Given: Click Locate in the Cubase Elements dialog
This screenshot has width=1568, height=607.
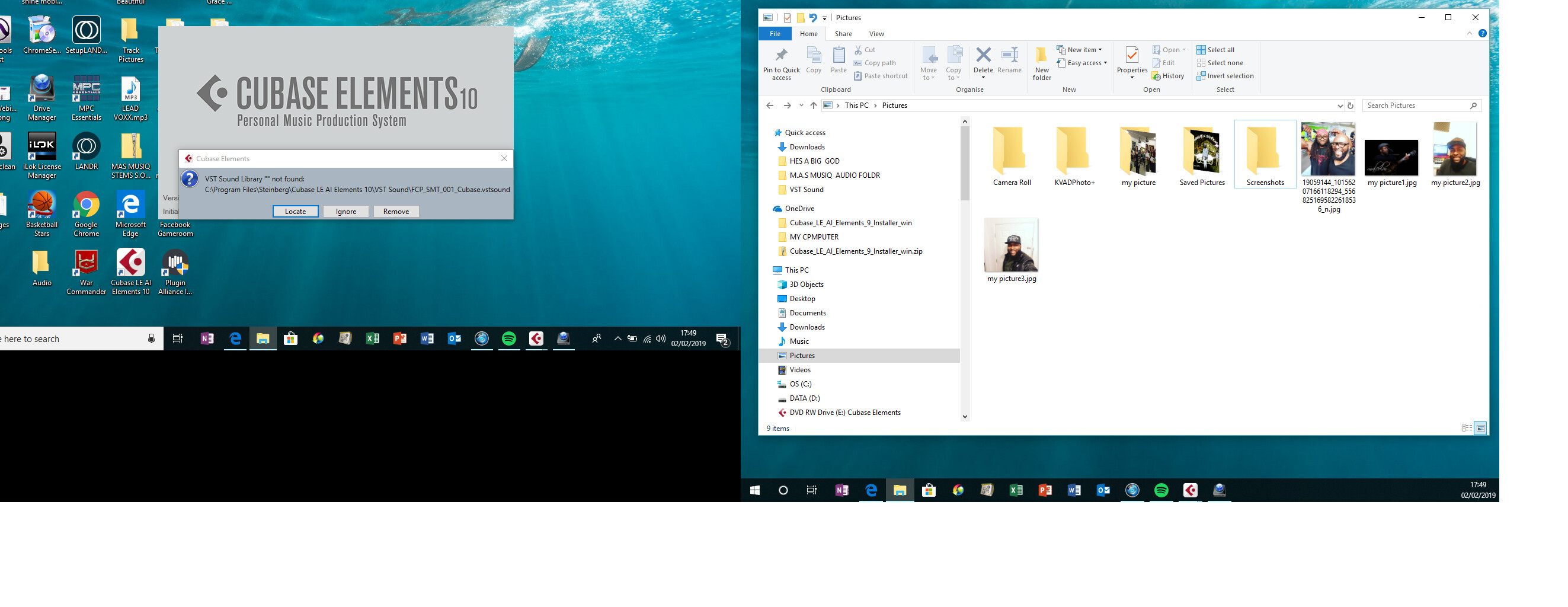Looking at the screenshot, I should (295, 211).
